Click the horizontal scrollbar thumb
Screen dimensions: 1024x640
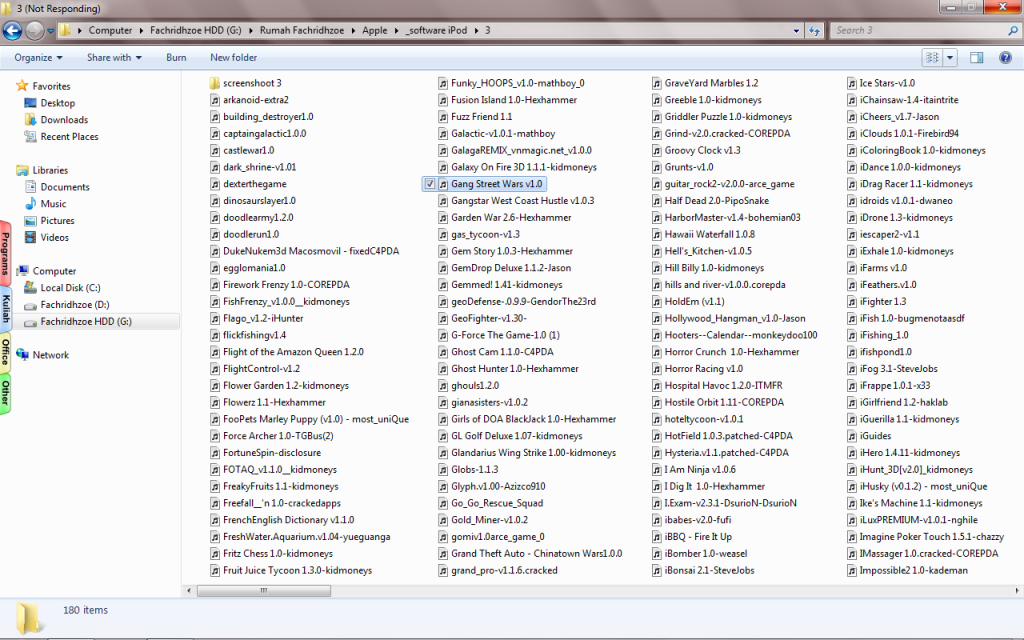[x=264, y=590]
